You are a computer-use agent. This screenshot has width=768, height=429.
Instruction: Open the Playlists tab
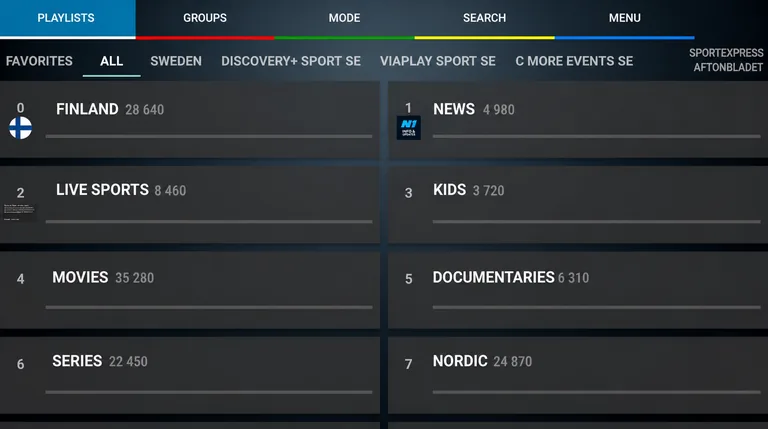pyautogui.click(x=68, y=18)
